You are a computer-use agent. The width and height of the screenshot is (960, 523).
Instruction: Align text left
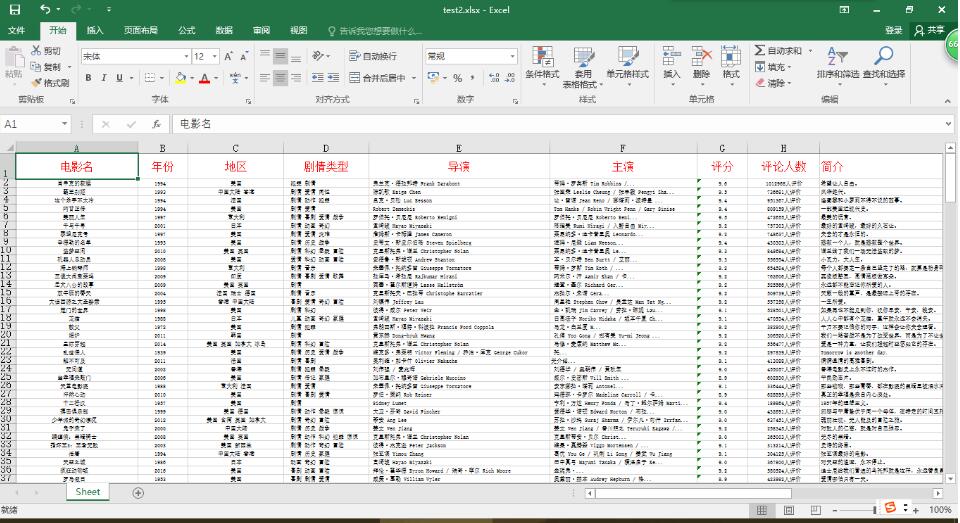(x=264, y=78)
